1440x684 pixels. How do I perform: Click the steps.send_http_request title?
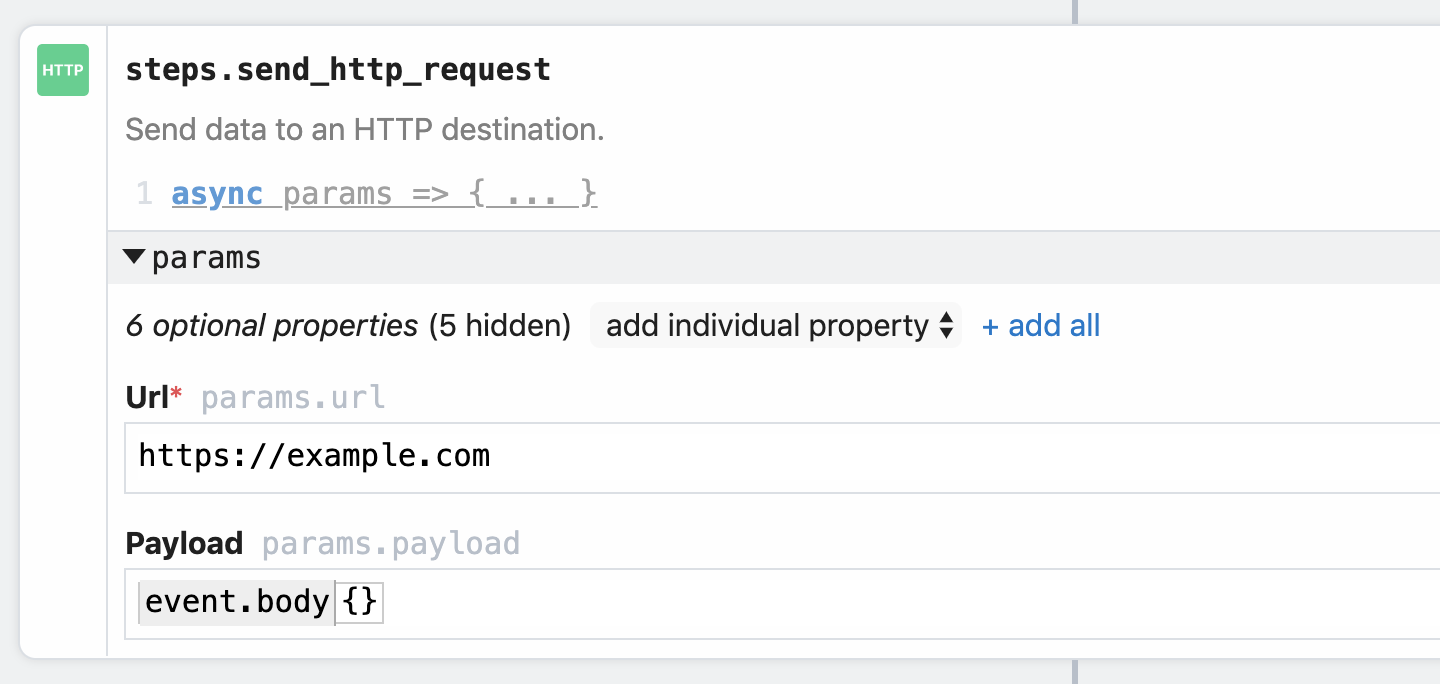click(x=337, y=69)
